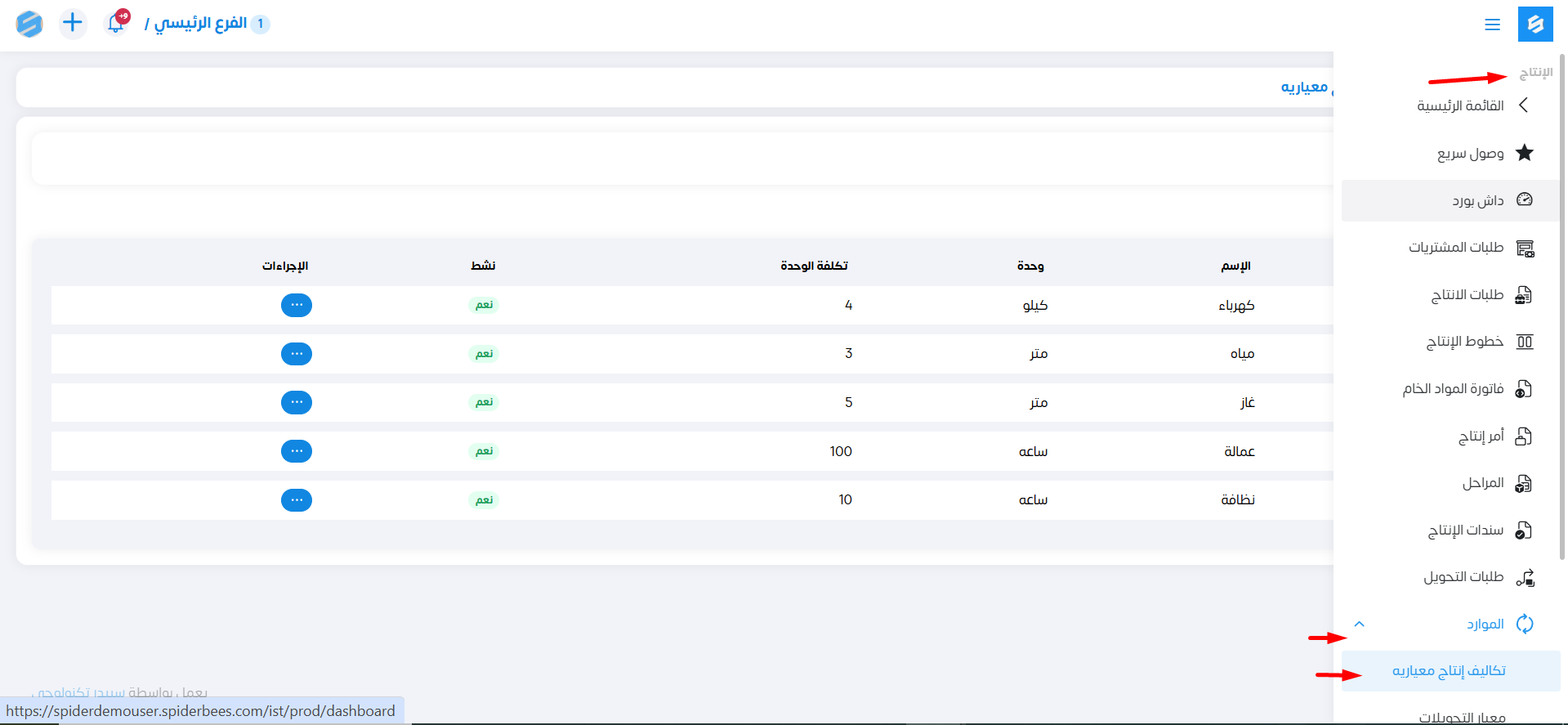Click the notifications bell icon

116,24
